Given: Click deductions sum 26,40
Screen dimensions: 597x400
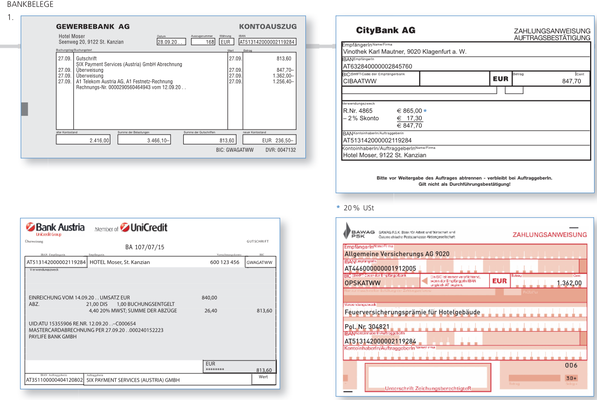Looking at the screenshot, I should (x=211, y=311).
